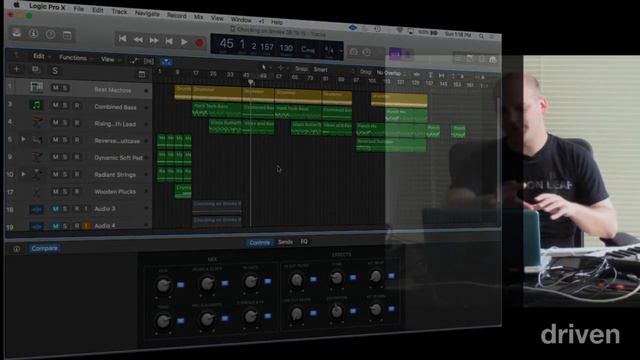Click the tempo value 130 in LCD
Image resolution: width=640 pixels, height=360 pixels.
pos(286,48)
